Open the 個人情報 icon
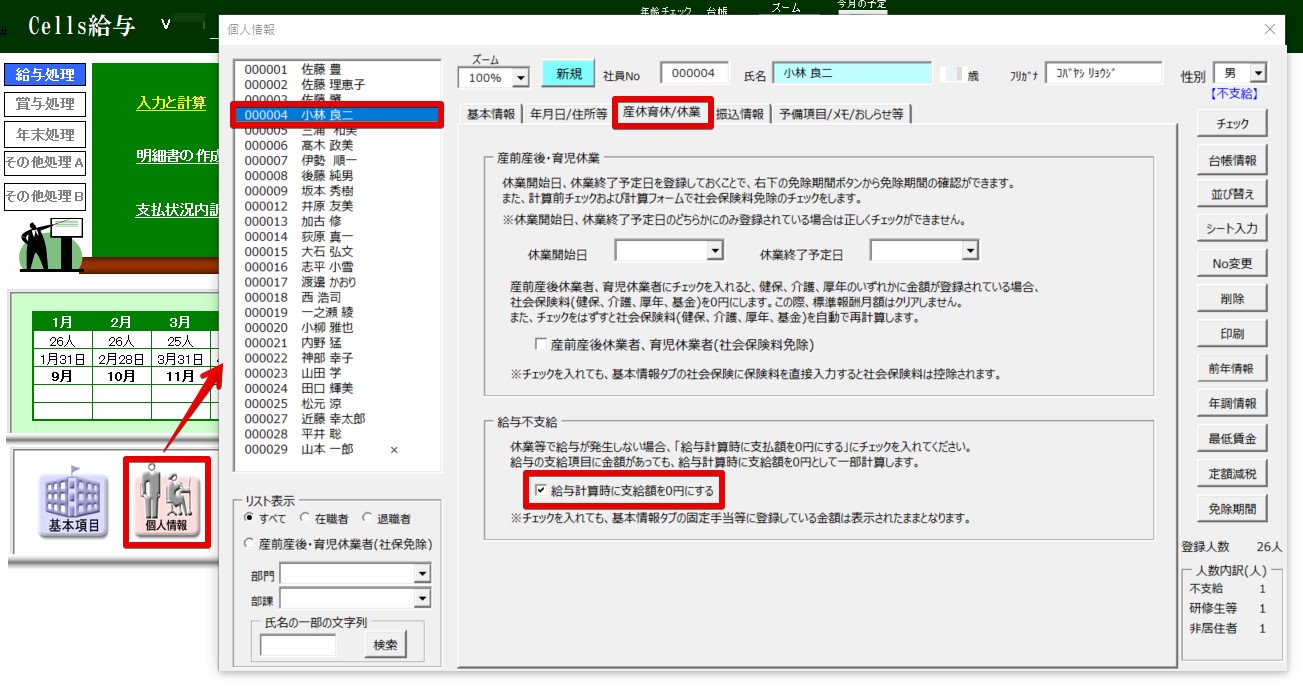Screen dimensions: 1303x689 (x=166, y=502)
